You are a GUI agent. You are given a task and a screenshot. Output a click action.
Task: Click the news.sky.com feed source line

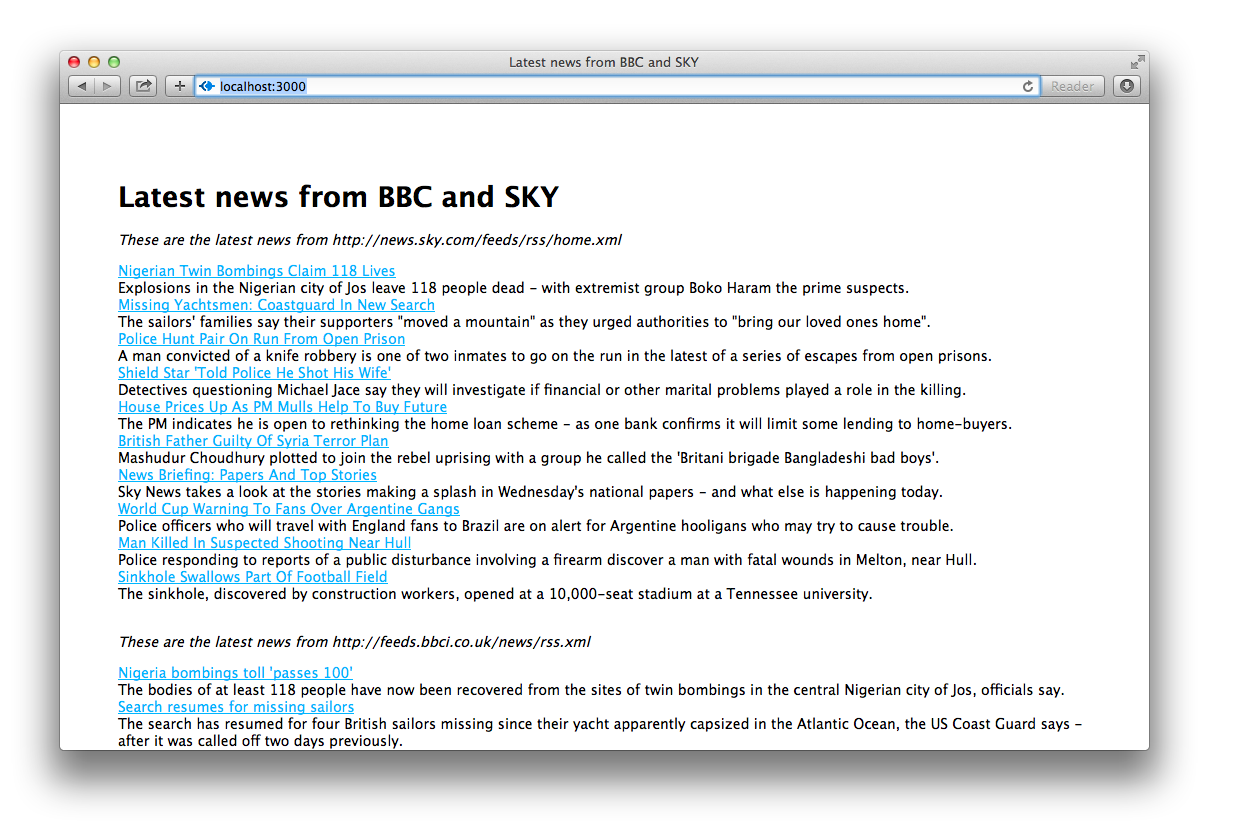tap(370, 240)
